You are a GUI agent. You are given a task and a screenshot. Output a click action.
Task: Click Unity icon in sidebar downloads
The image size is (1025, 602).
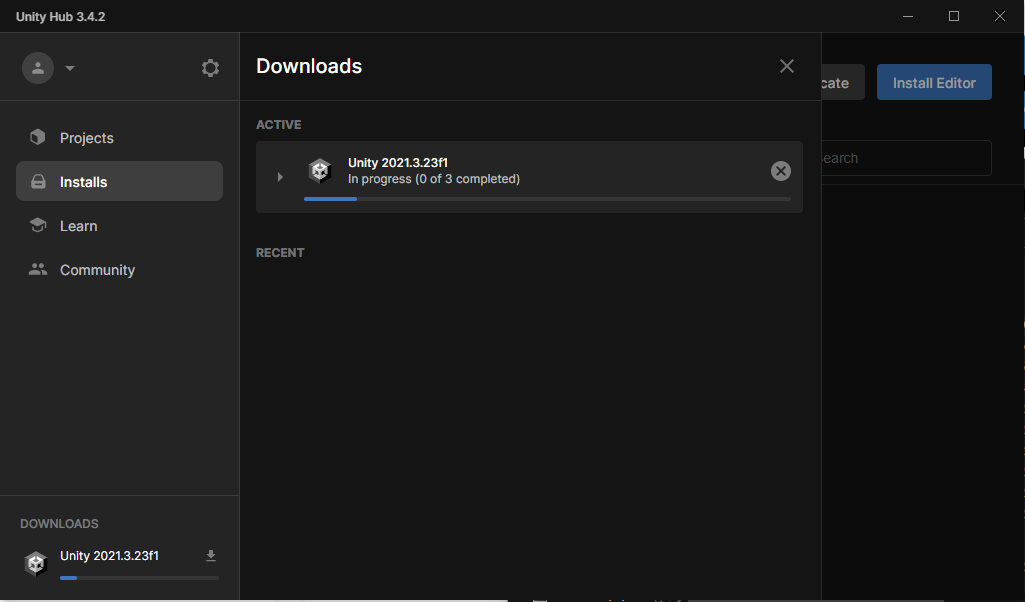tap(36, 563)
